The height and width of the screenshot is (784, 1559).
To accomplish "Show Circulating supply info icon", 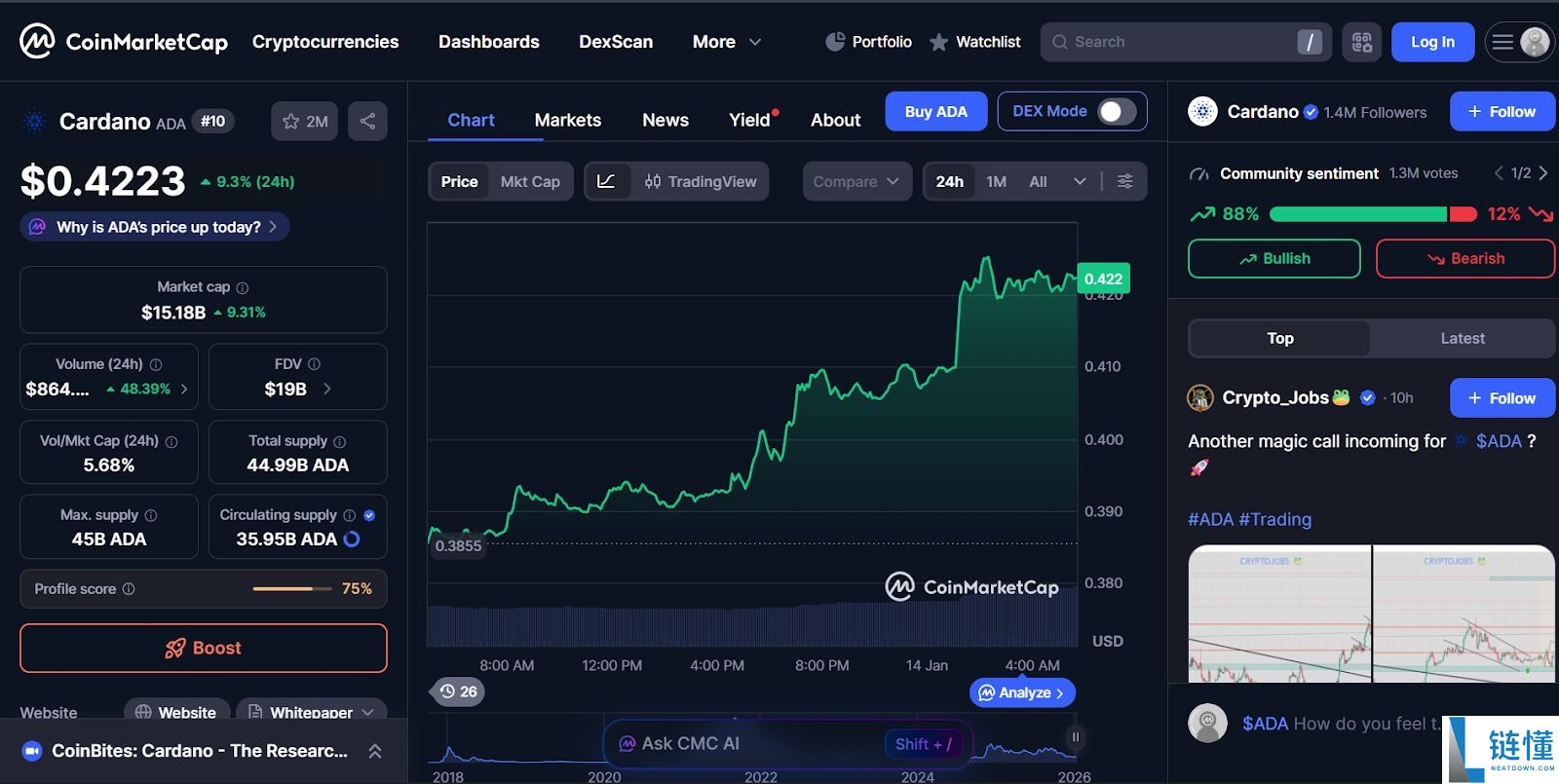I will (x=349, y=515).
